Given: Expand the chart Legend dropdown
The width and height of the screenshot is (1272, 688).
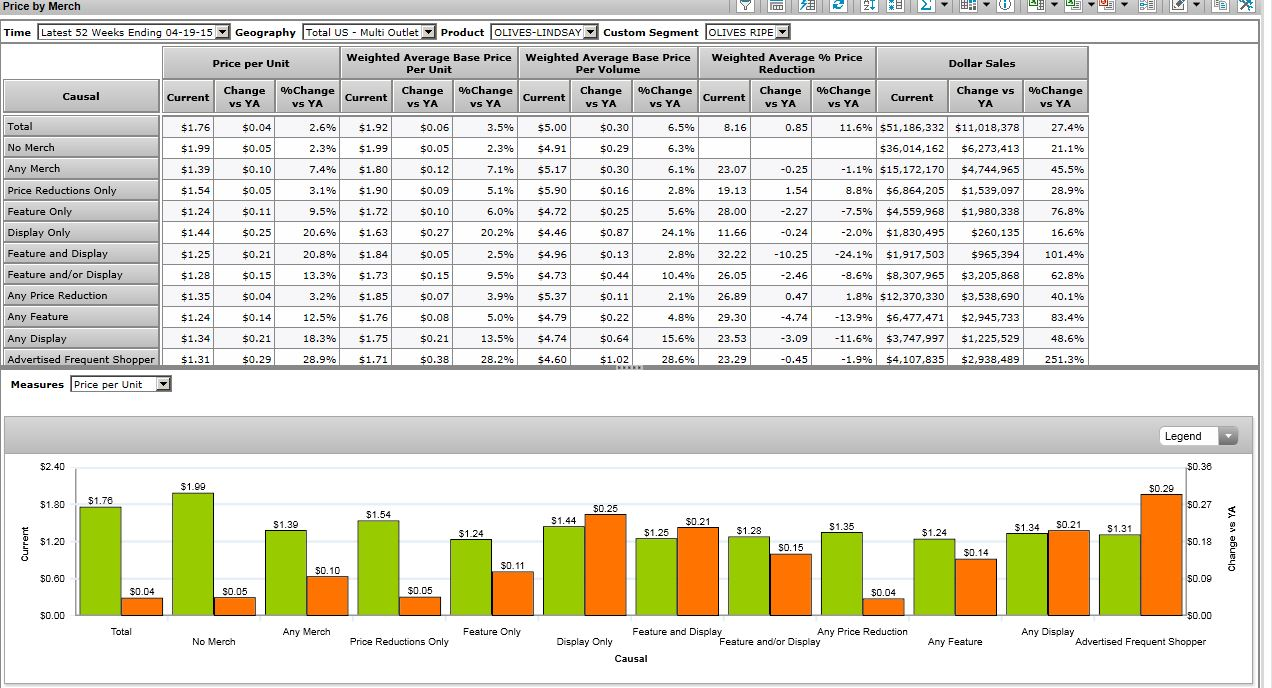Looking at the screenshot, I should [x=1228, y=436].
